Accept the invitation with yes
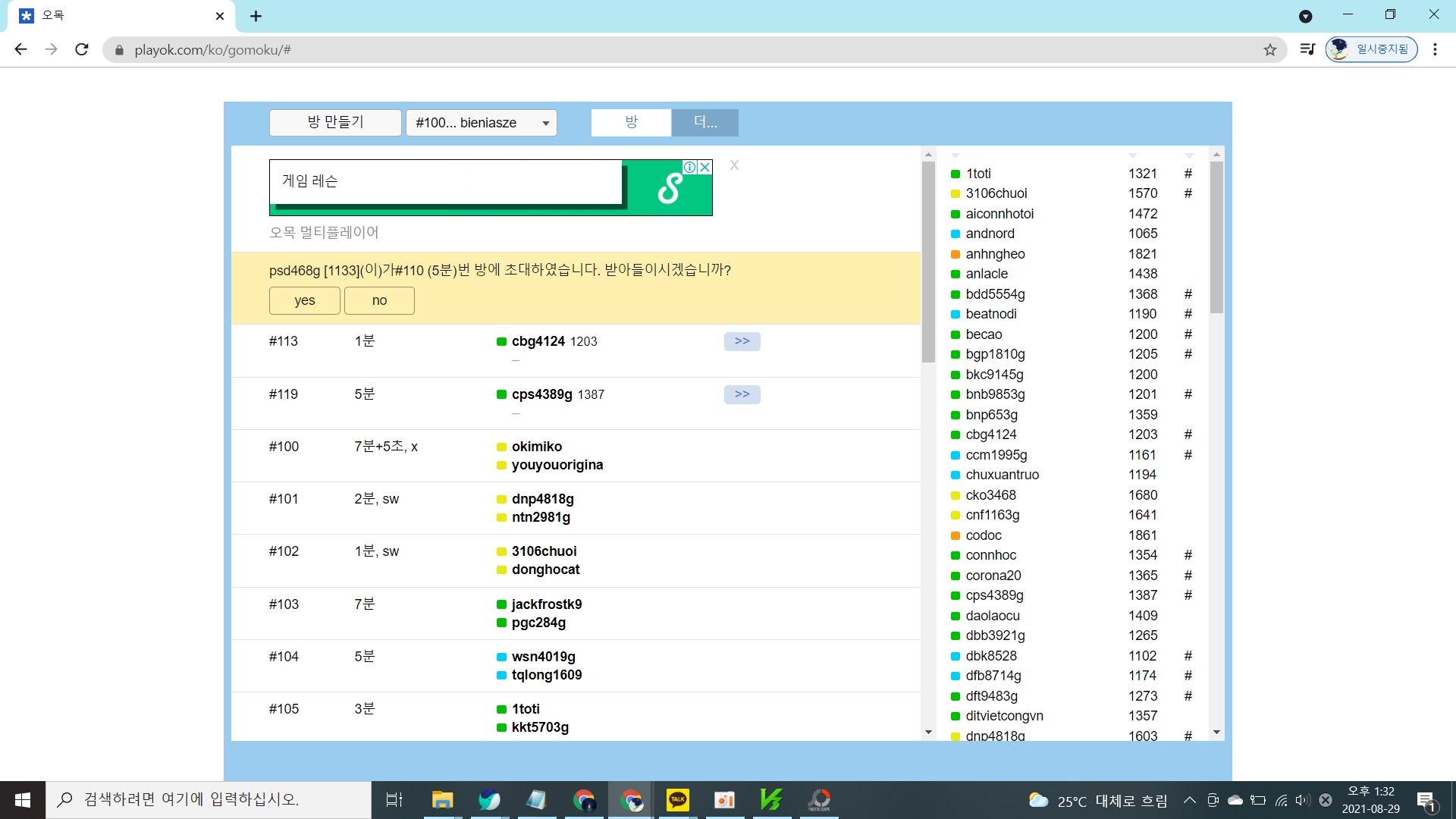Viewport: 1456px width, 819px height. [304, 300]
